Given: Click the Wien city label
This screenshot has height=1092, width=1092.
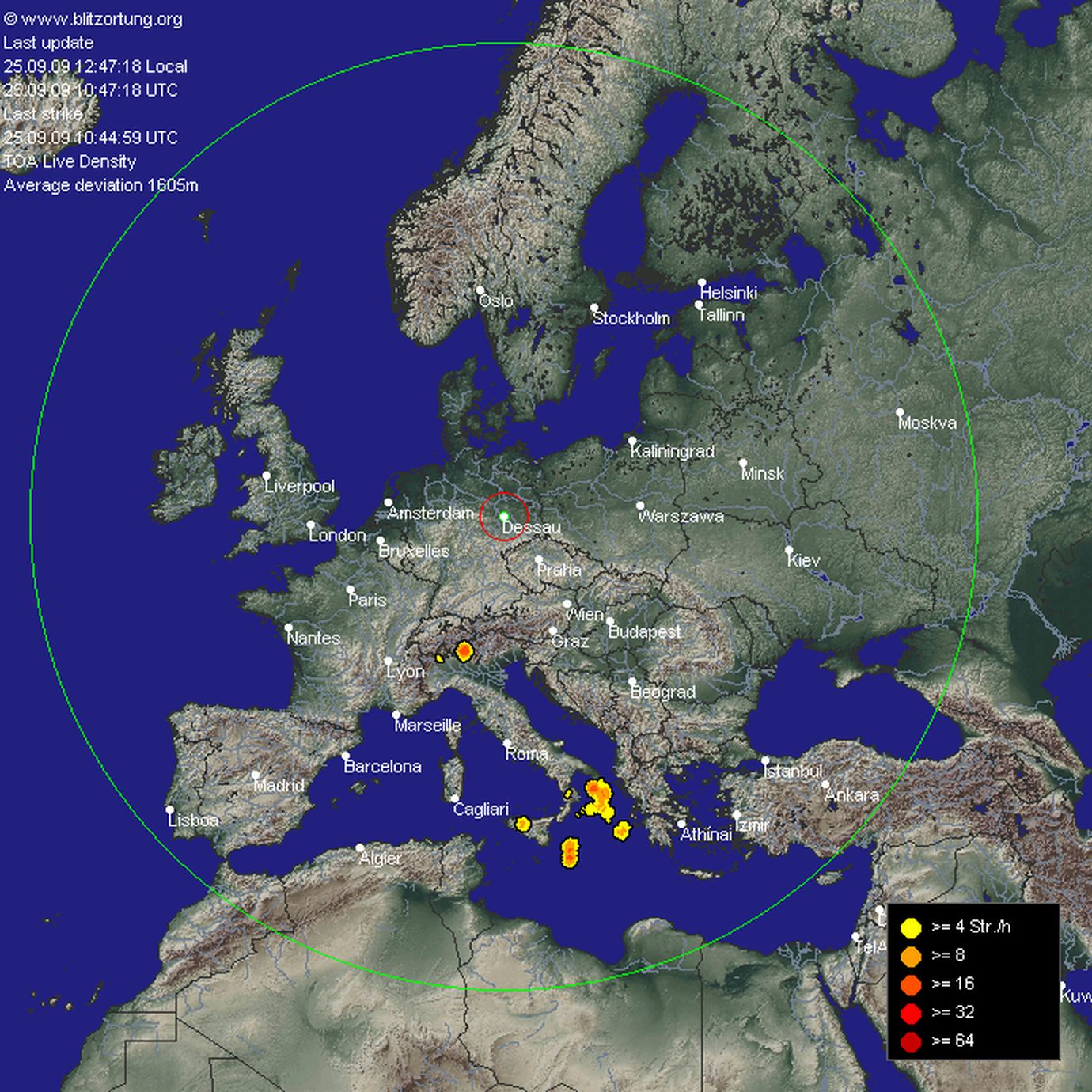Looking at the screenshot, I should [x=586, y=614].
